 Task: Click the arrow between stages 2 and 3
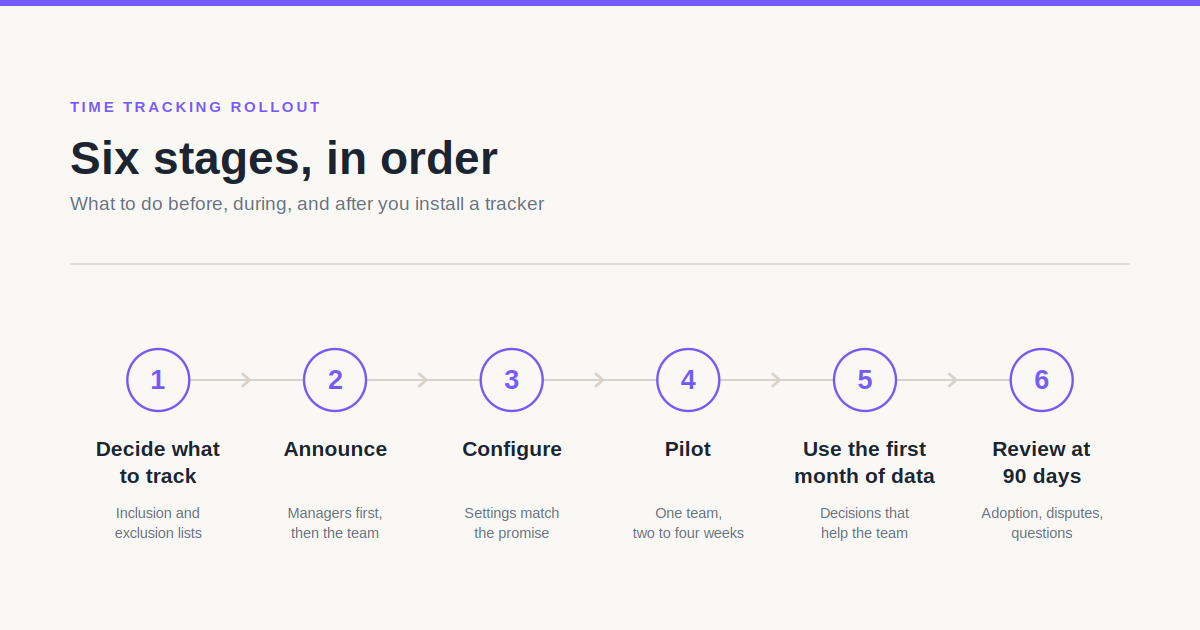click(422, 380)
